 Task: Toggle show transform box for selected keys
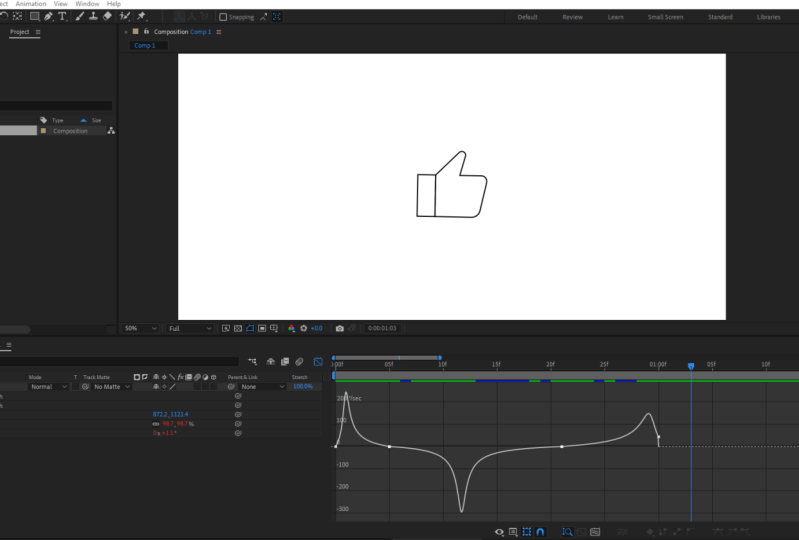click(527, 532)
